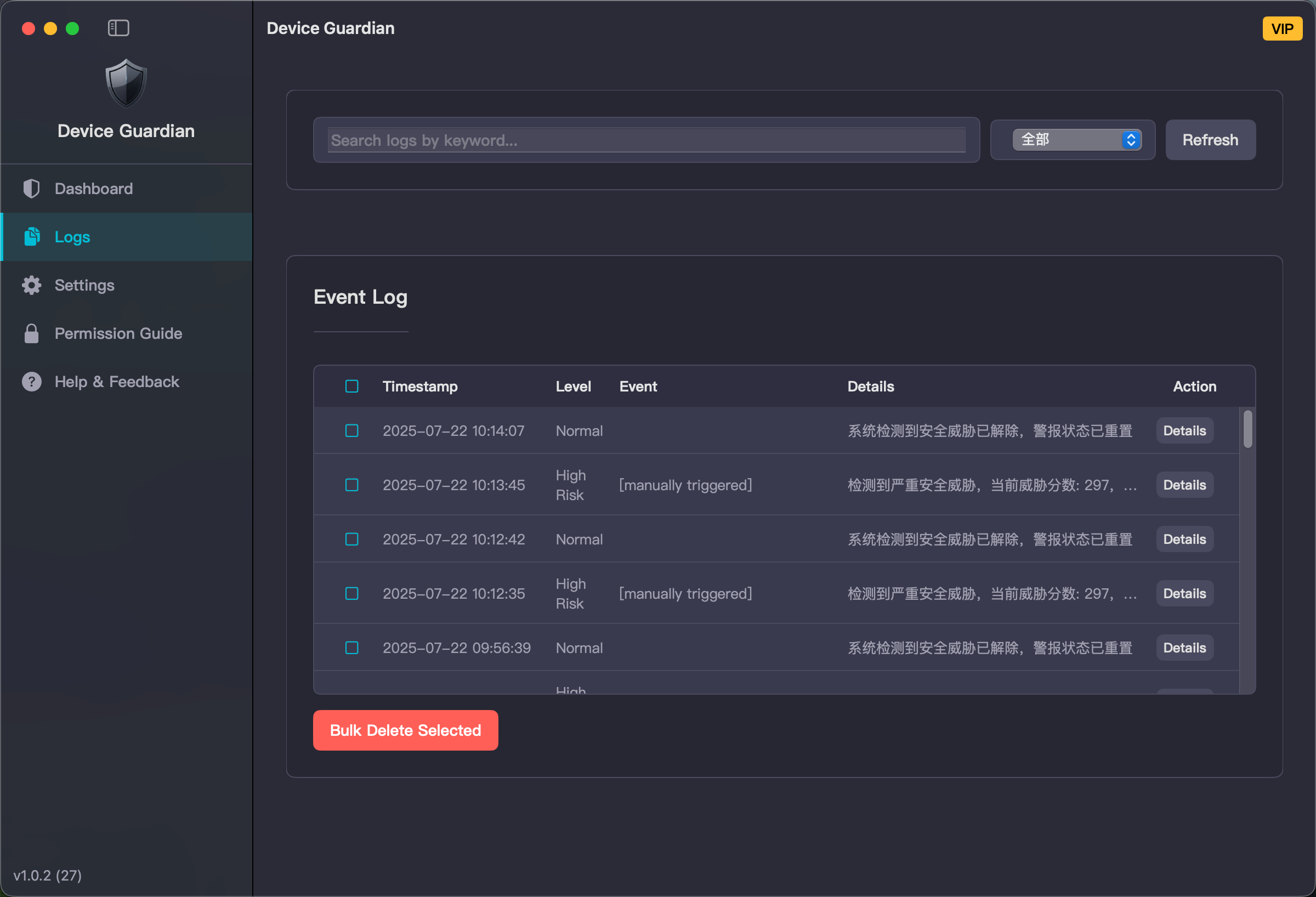Click the Event Log heading
1316x897 pixels.
pyautogui.click(x=360, y=297)
